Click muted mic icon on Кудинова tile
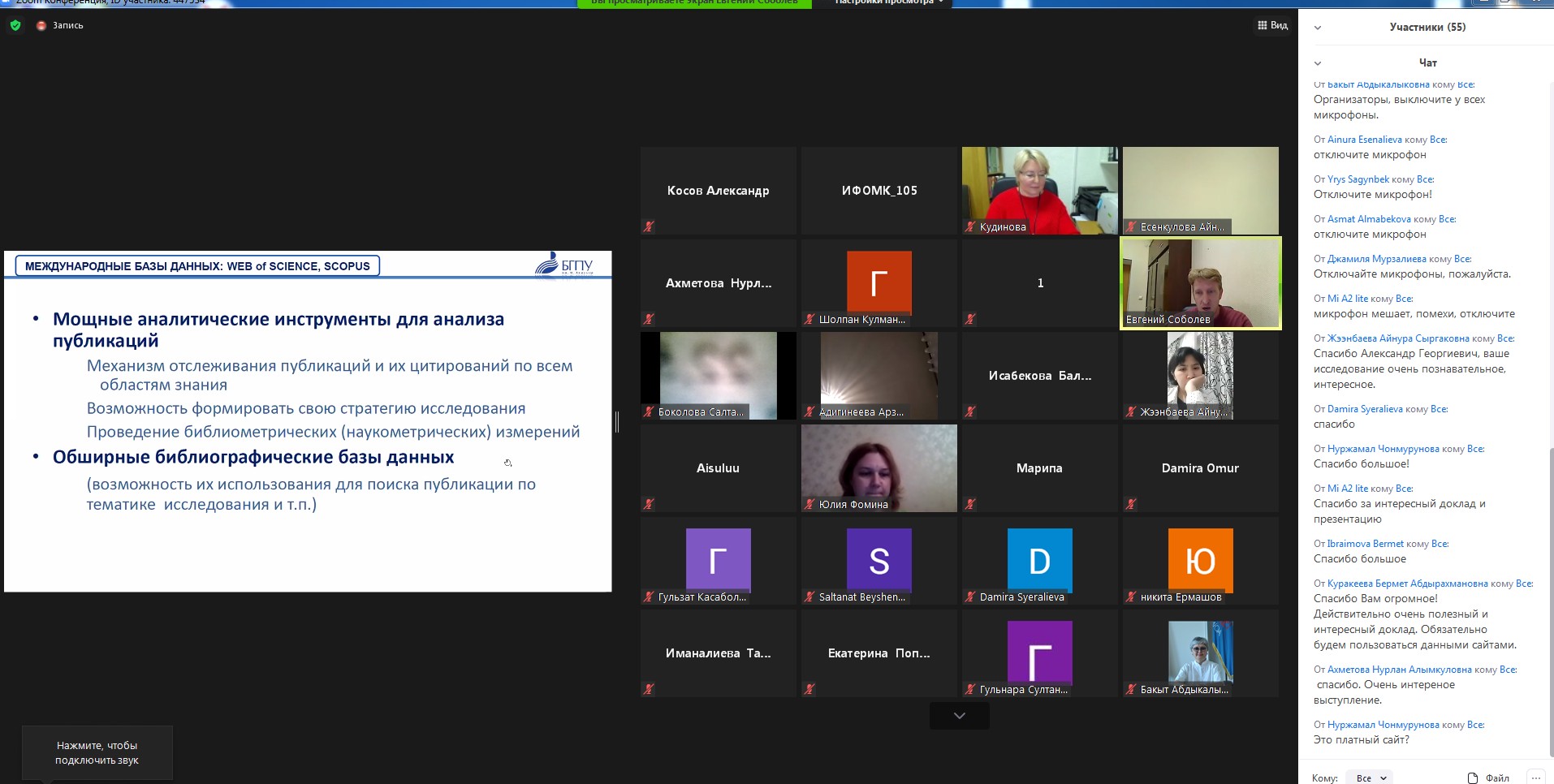 (x=970, y=227)
